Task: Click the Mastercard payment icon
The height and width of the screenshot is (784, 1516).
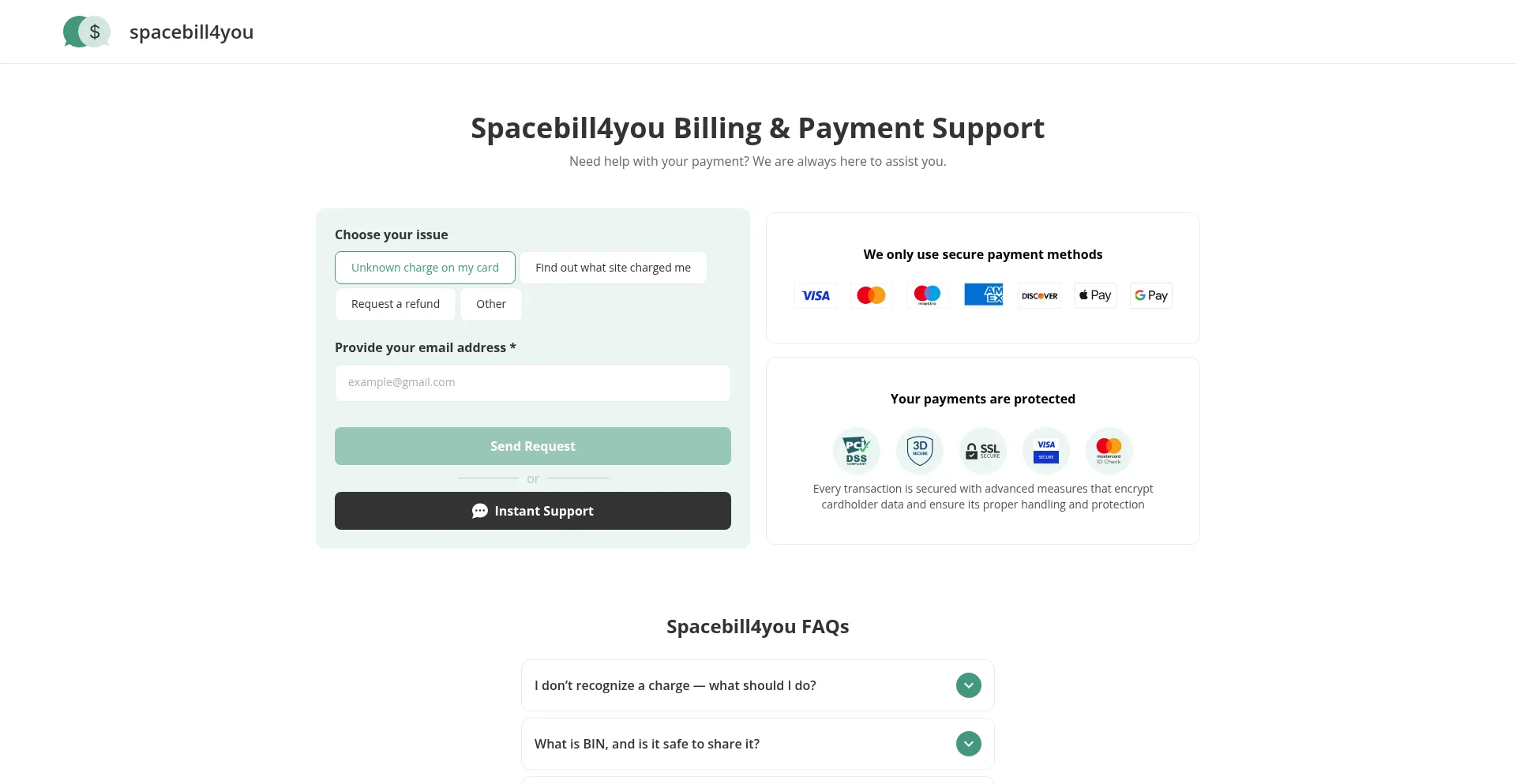Action: 871,295
